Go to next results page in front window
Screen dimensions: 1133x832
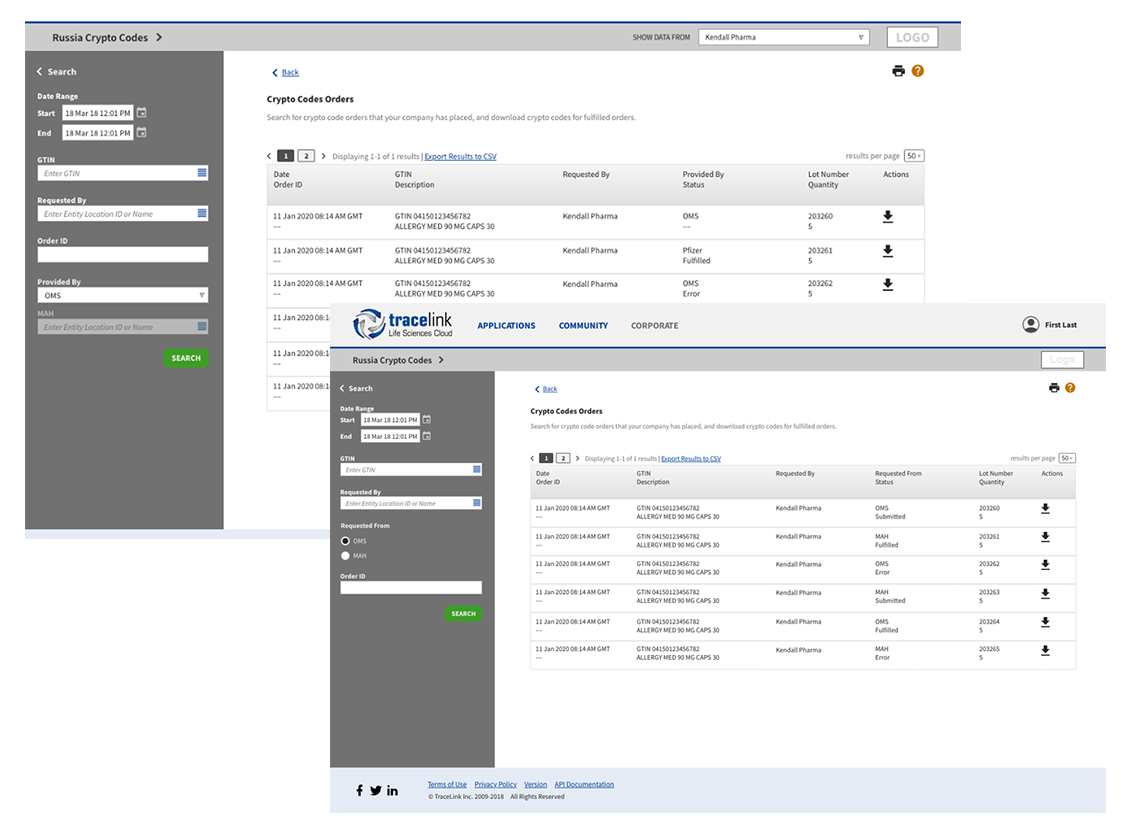point(577,458)
